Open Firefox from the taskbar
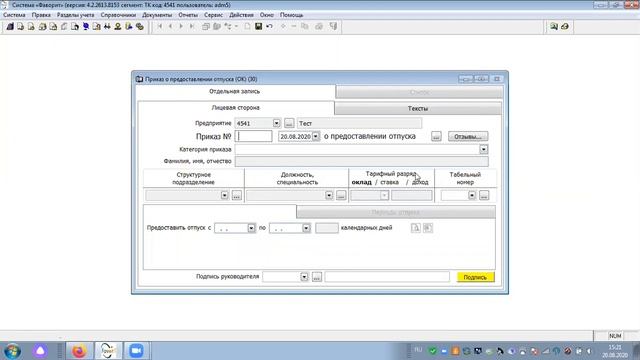 click(79, 351)
